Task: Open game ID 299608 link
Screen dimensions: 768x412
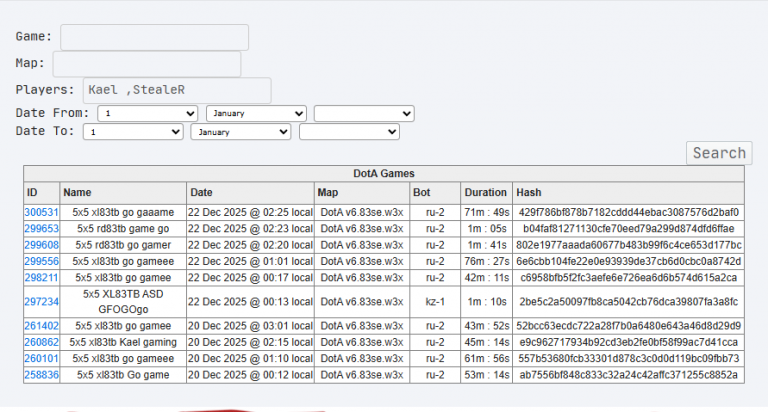Action: (x=42, y=245)
